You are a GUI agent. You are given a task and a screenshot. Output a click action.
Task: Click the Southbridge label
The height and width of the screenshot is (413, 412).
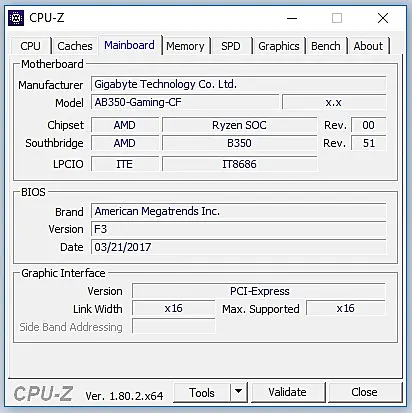[x=54, y=143]
